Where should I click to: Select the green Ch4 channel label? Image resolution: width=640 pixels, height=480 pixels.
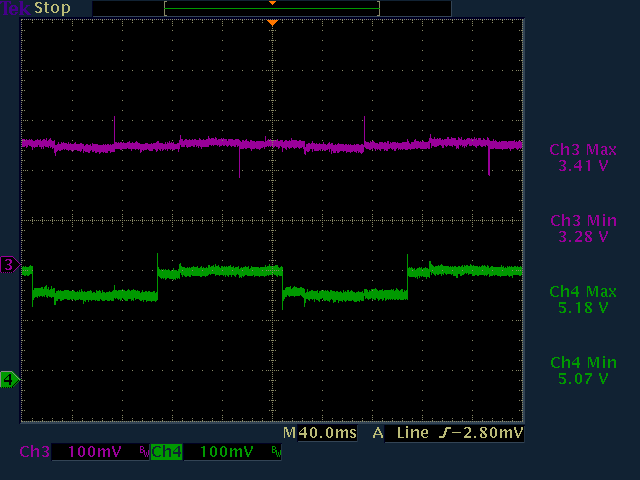166,452
